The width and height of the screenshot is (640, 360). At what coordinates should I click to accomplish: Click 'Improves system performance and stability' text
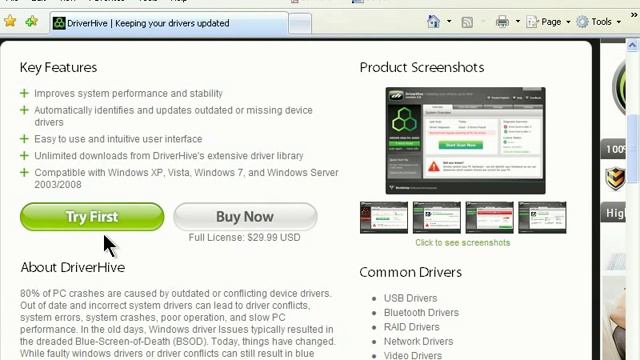tap(128, 93)
